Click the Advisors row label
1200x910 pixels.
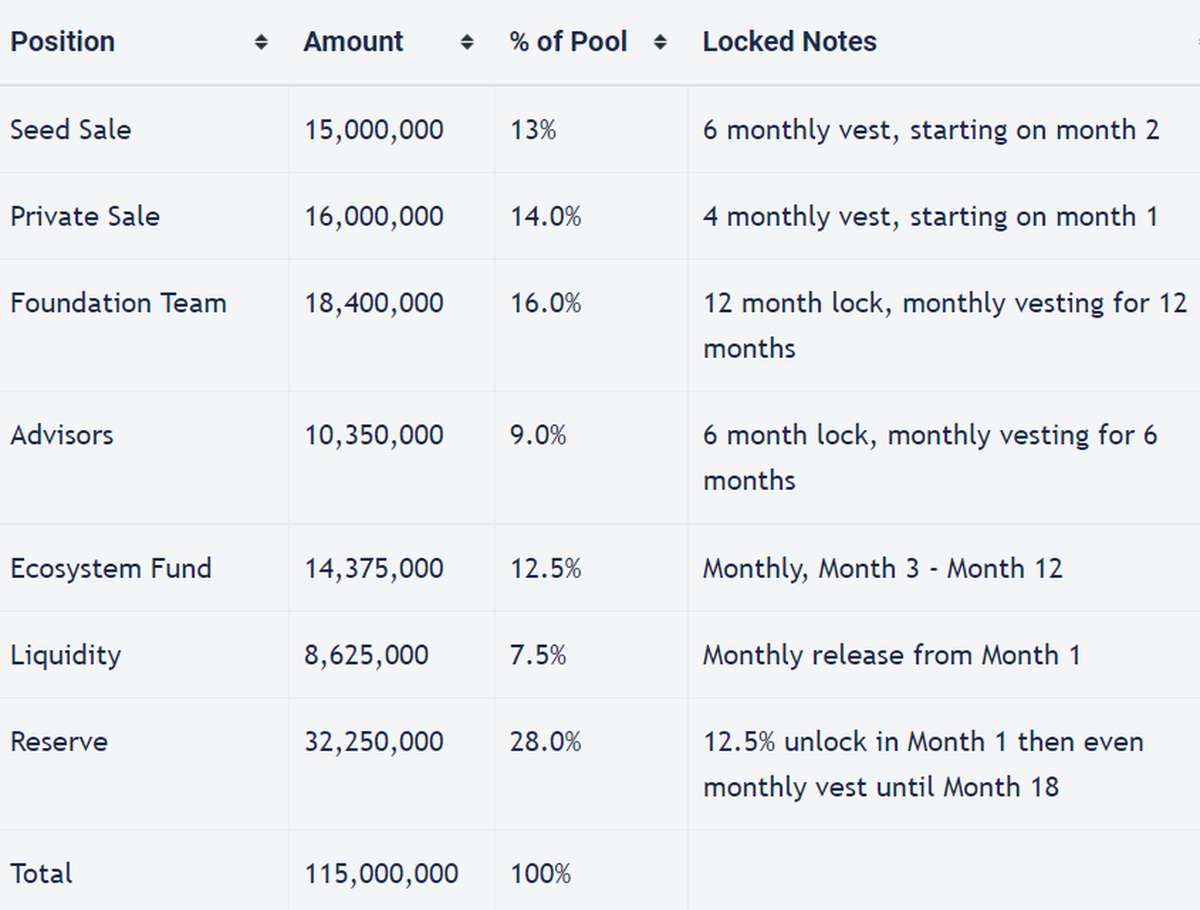(x=62, y=436)
